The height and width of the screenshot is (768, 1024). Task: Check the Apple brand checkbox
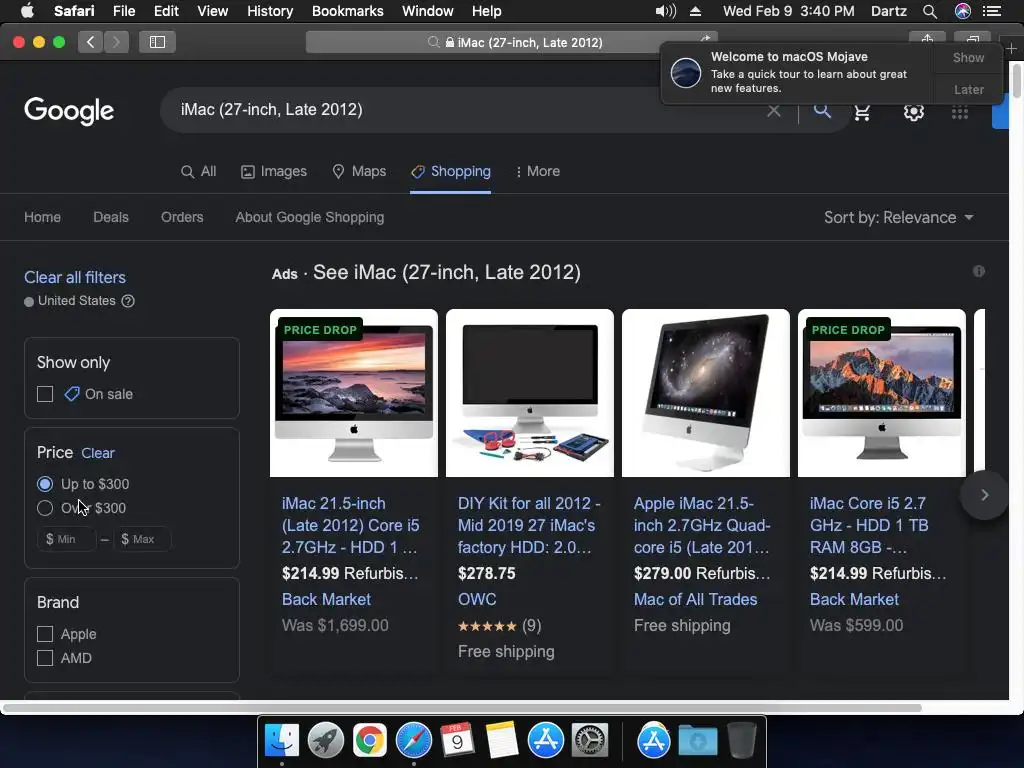(45, 634)
